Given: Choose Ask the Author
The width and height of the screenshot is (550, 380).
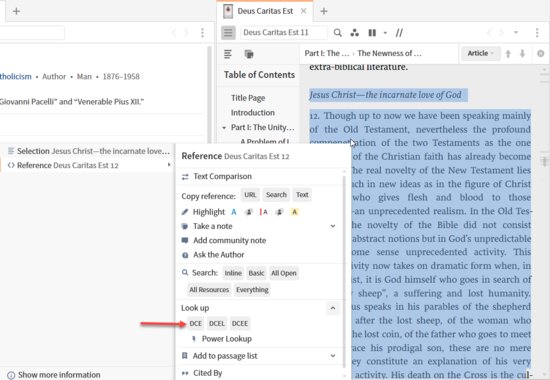Looking at the screenshot, I should (219, 255).
